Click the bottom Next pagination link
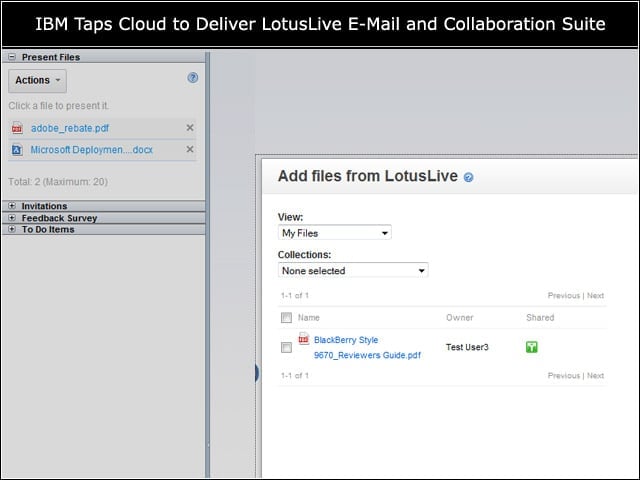640x480 pixels. [595, 376]
